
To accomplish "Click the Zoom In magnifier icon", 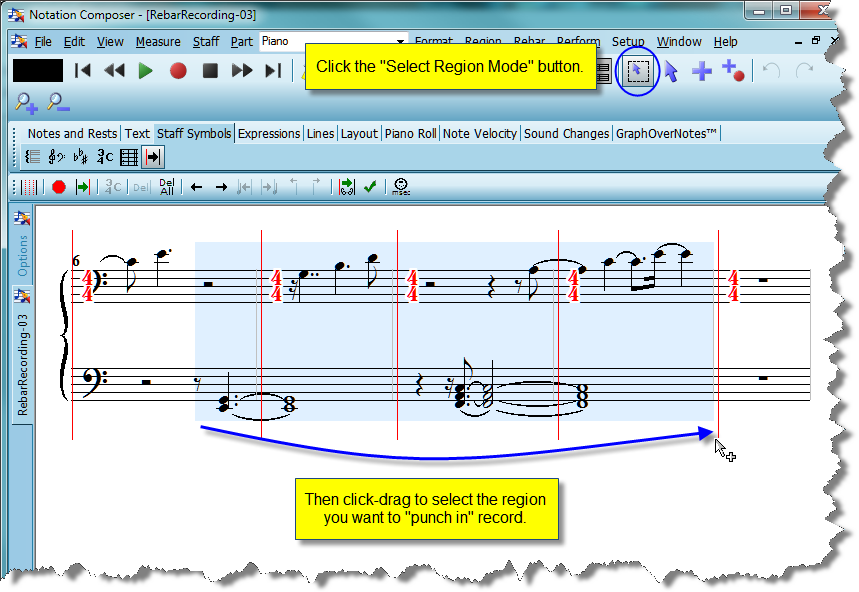I will pyautogui.click(x=27, y=101).
